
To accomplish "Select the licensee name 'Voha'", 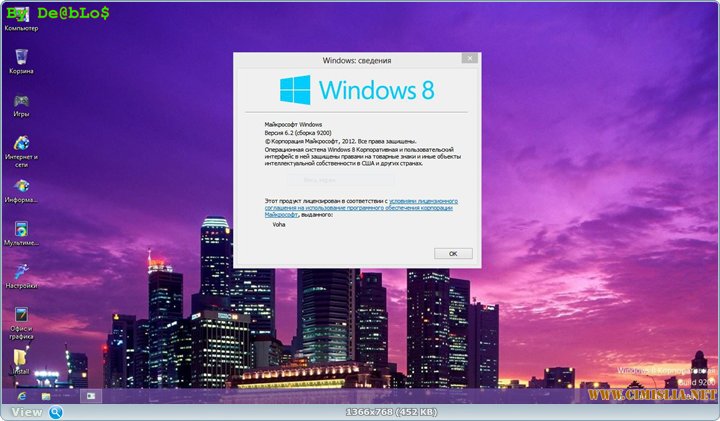I will (x=279, y=225).
